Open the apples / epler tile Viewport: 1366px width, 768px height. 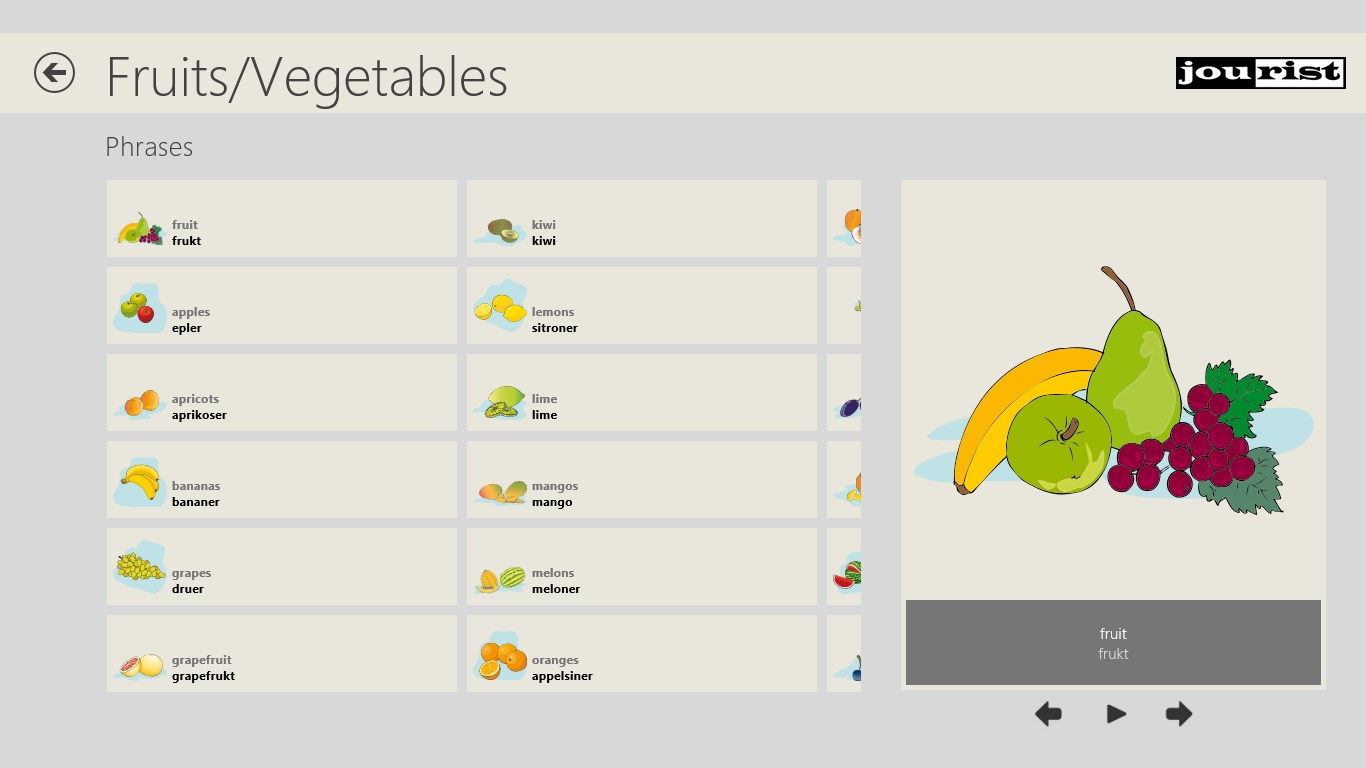[x=282, y=306]
